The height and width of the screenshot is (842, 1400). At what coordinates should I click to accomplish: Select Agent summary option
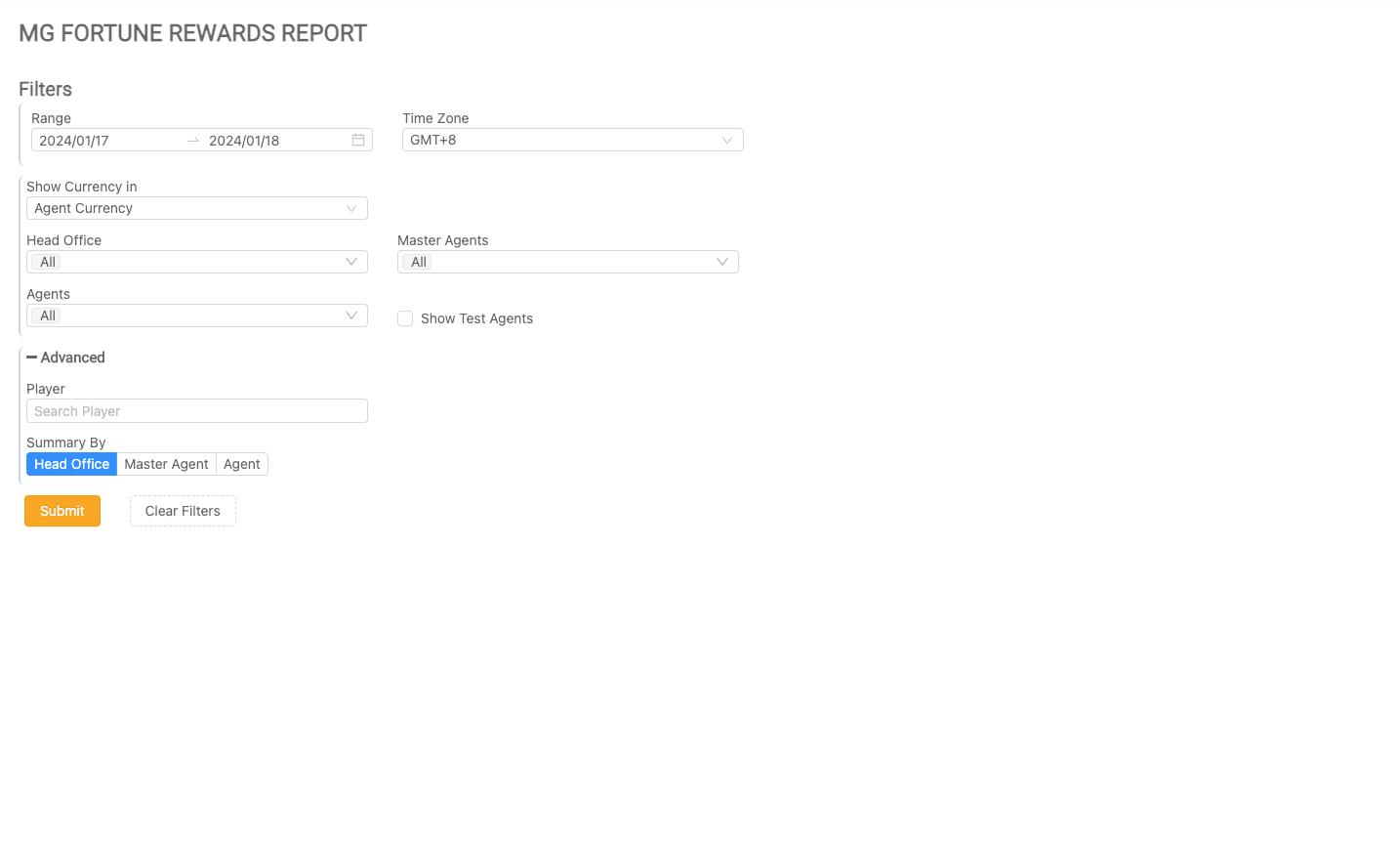(x=242, y=464)
